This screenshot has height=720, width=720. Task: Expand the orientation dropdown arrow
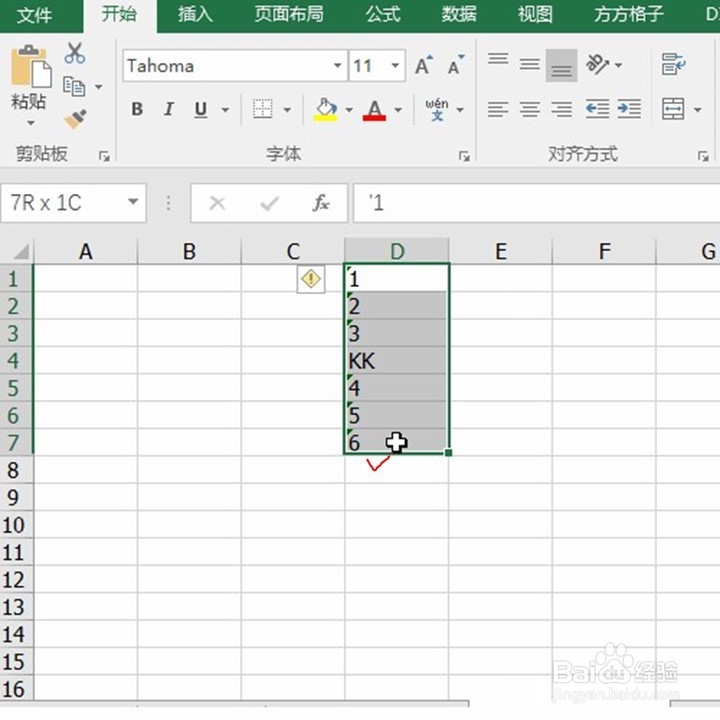(x=619, y=65)
